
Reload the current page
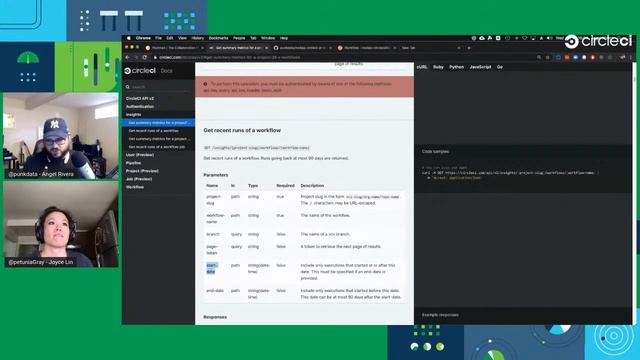tap(144, 58)
